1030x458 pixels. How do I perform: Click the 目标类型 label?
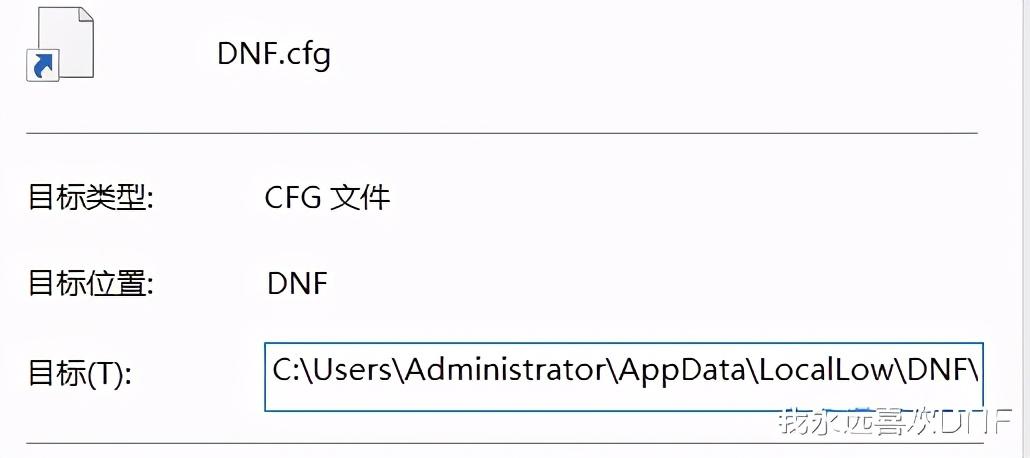coord(90,197)
